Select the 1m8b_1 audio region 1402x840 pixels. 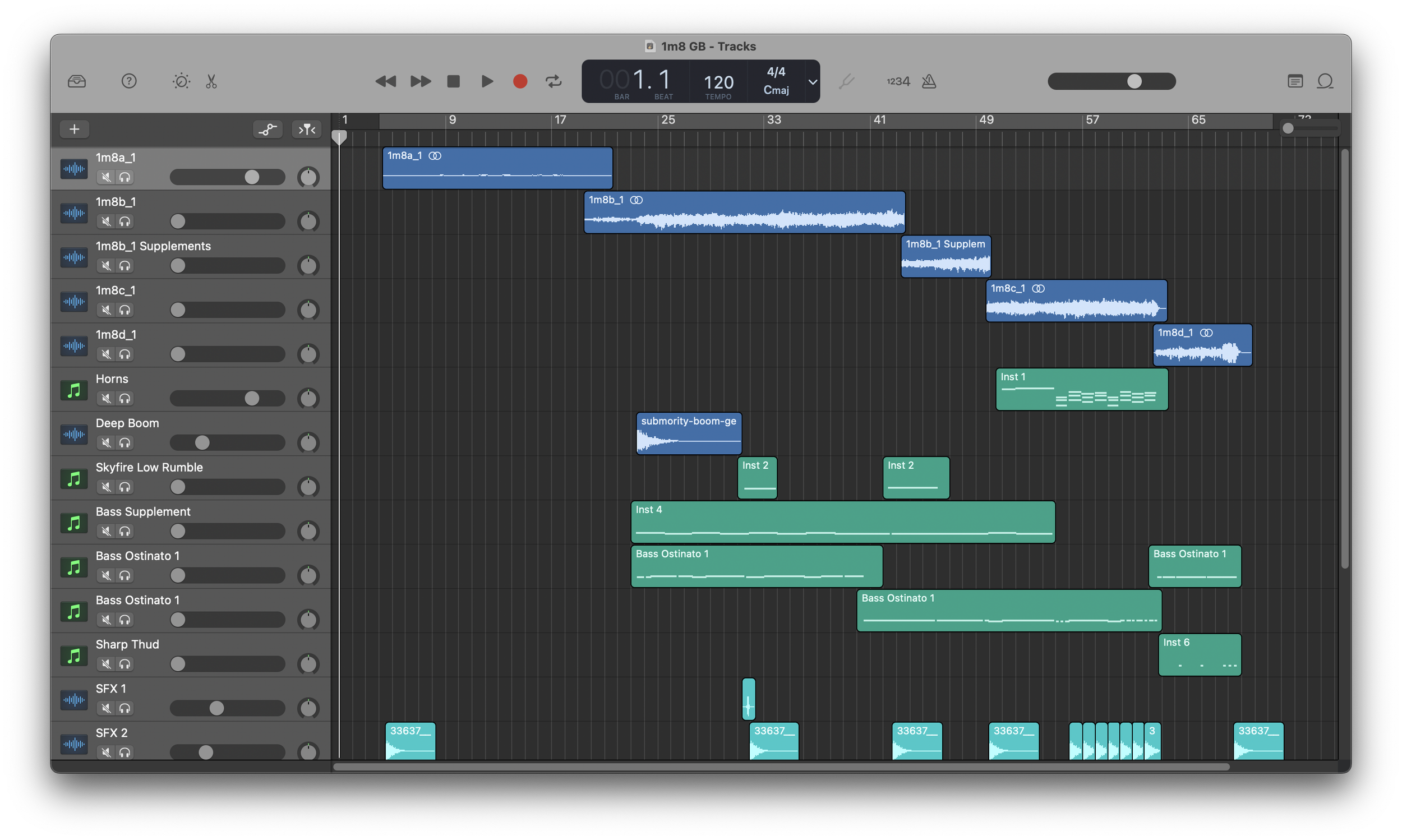(744, 213)
